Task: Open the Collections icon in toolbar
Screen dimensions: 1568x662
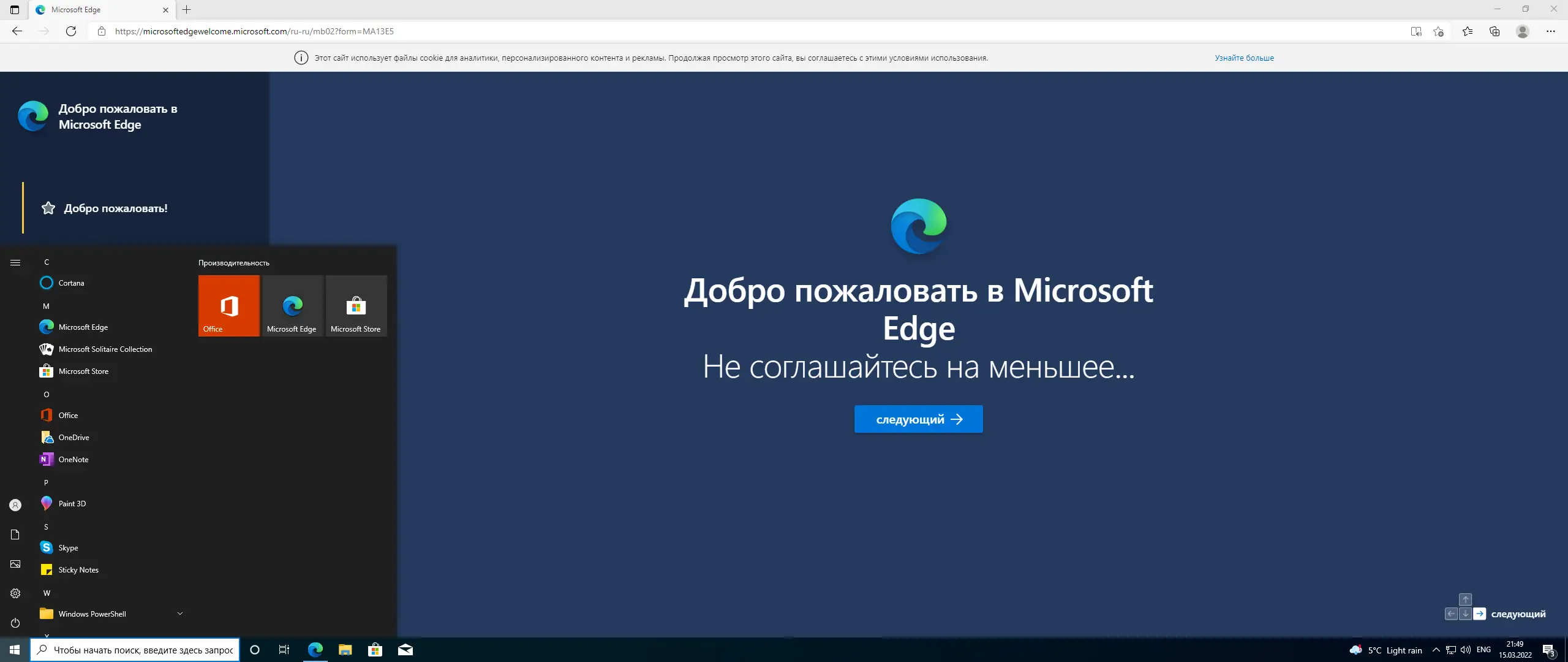Action: tap(1494, 31)
